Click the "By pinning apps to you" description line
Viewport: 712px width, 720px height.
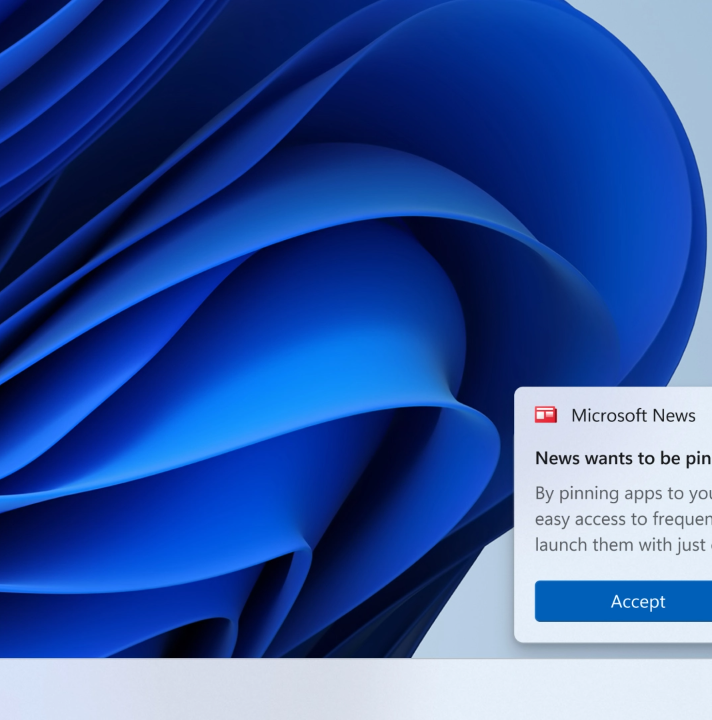pyautogui.click(x=623, y=494)
